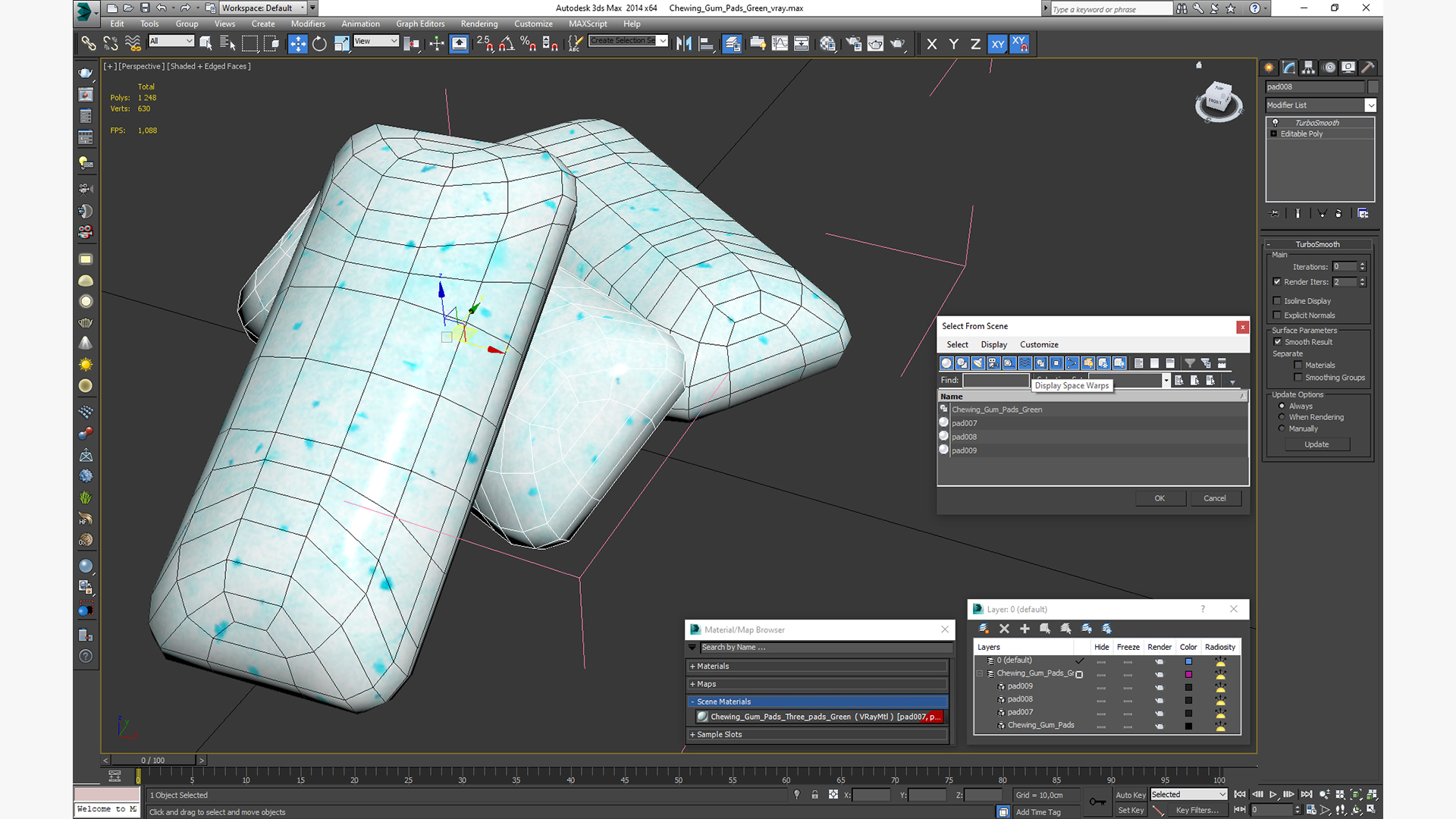Screen dimensions: 1456x819
Task: Toggle the Angle Snap icon
Action: 507,44
